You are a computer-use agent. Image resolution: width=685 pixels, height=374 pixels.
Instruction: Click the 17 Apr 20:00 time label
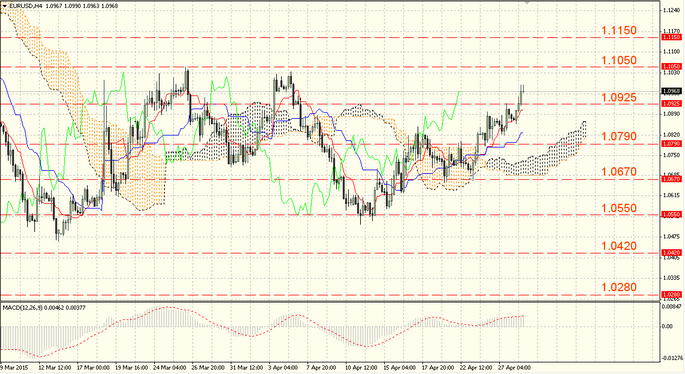pos(438,368)
